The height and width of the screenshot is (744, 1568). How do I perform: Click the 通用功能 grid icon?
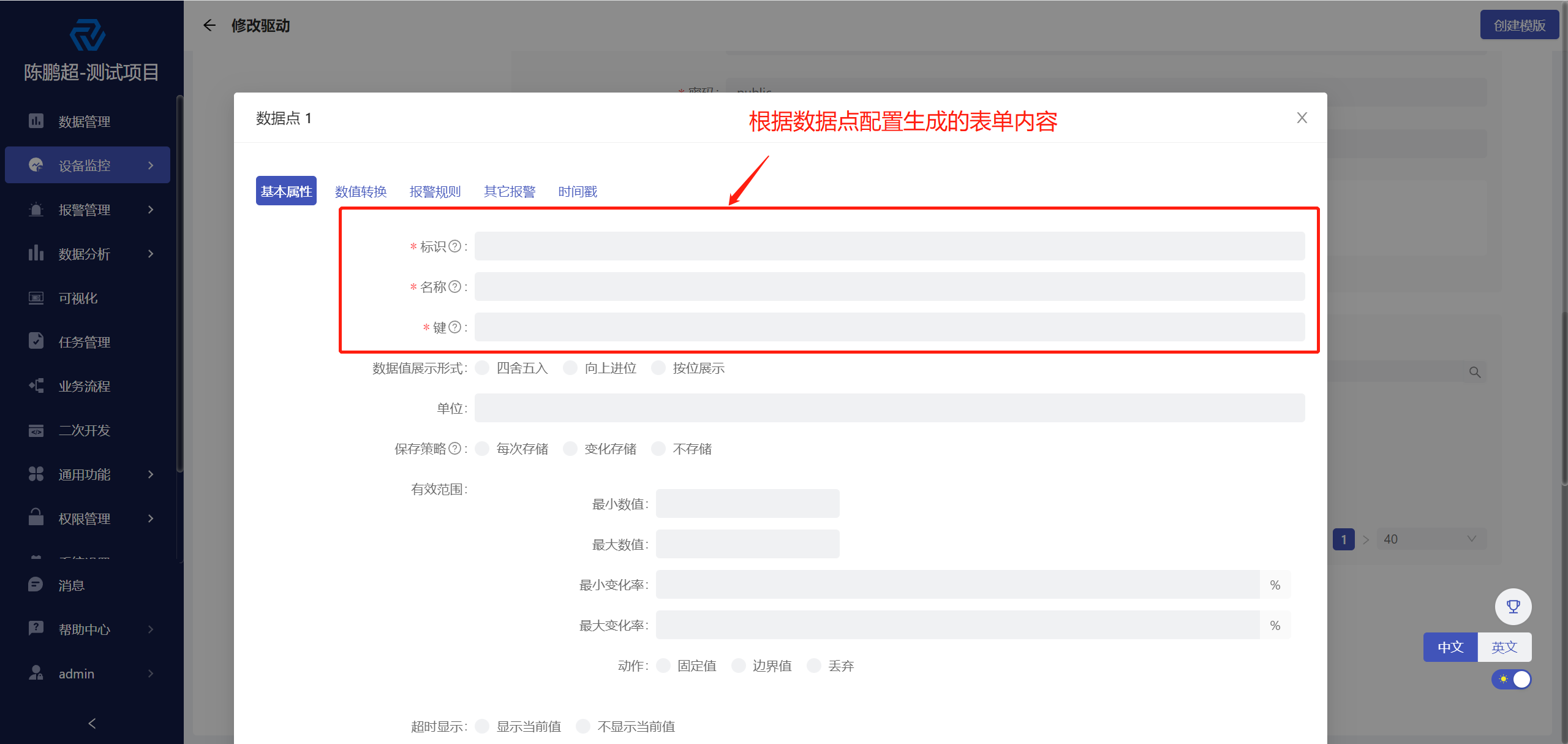pos(36,474)
